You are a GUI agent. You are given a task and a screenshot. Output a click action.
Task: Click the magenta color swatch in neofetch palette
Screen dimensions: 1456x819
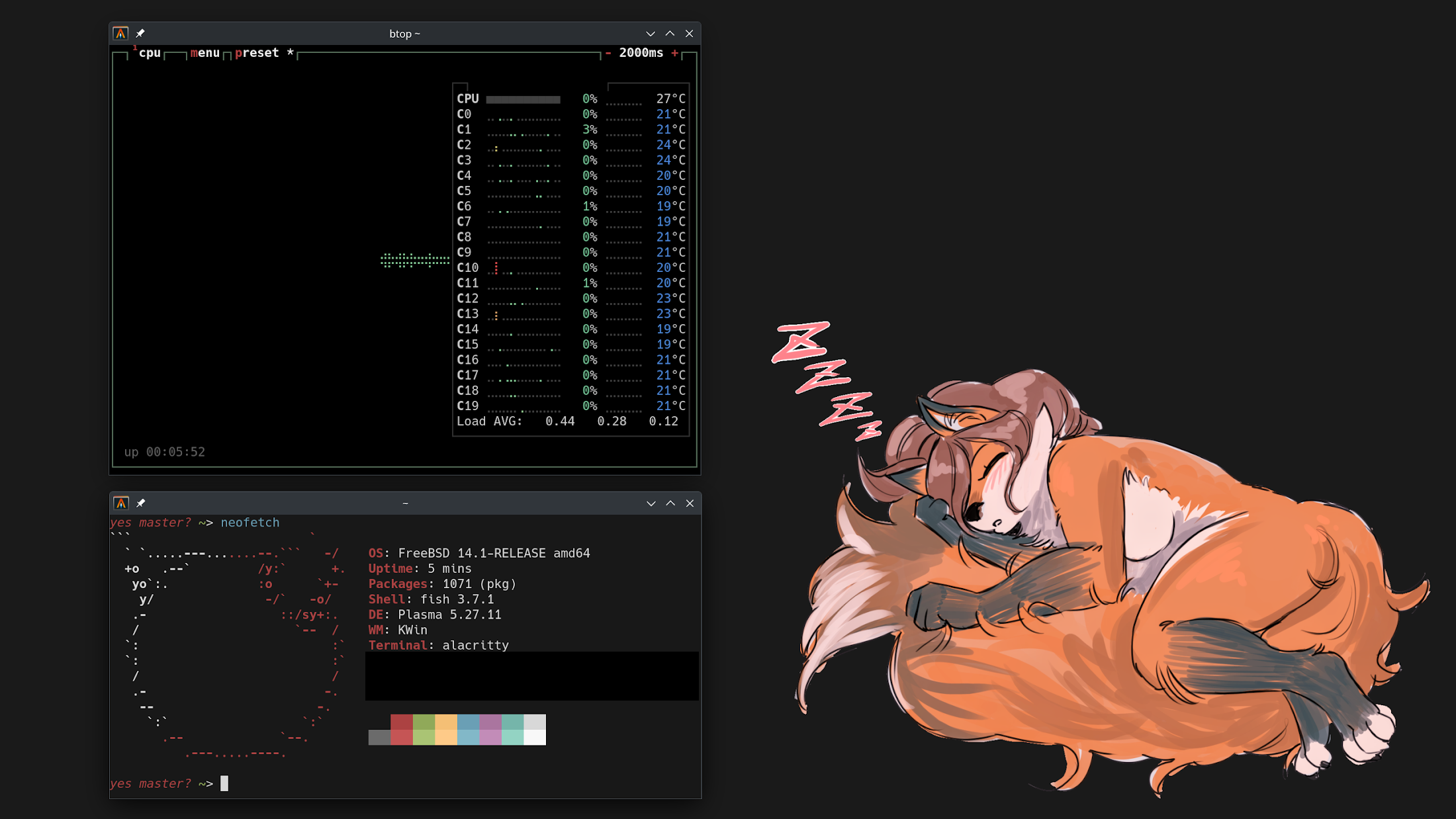490,730
